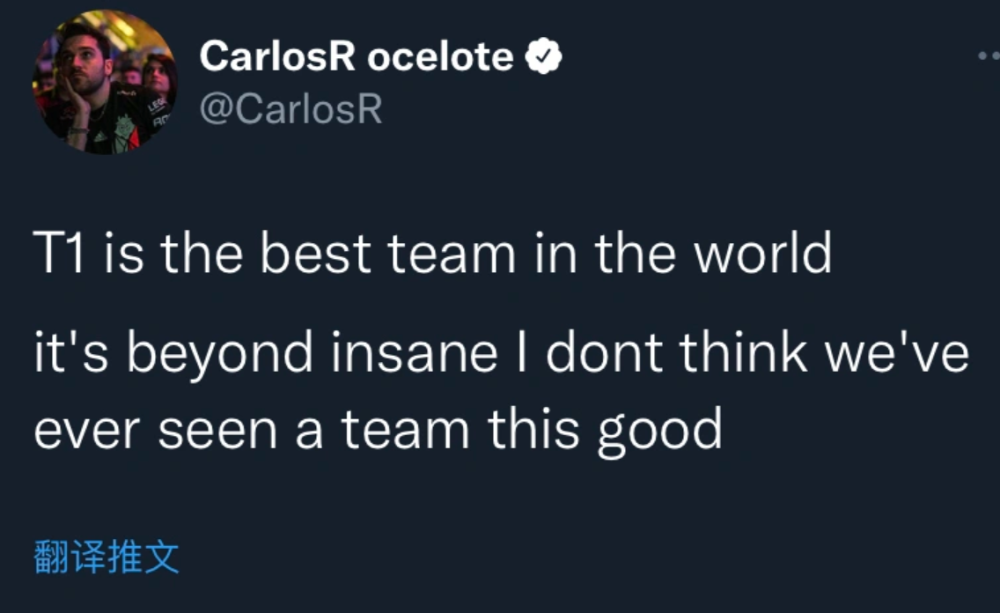Viewport: 1000px width, 613px height.
Task: Click the word "T1" in the tweet
Action: coord(59,256)
